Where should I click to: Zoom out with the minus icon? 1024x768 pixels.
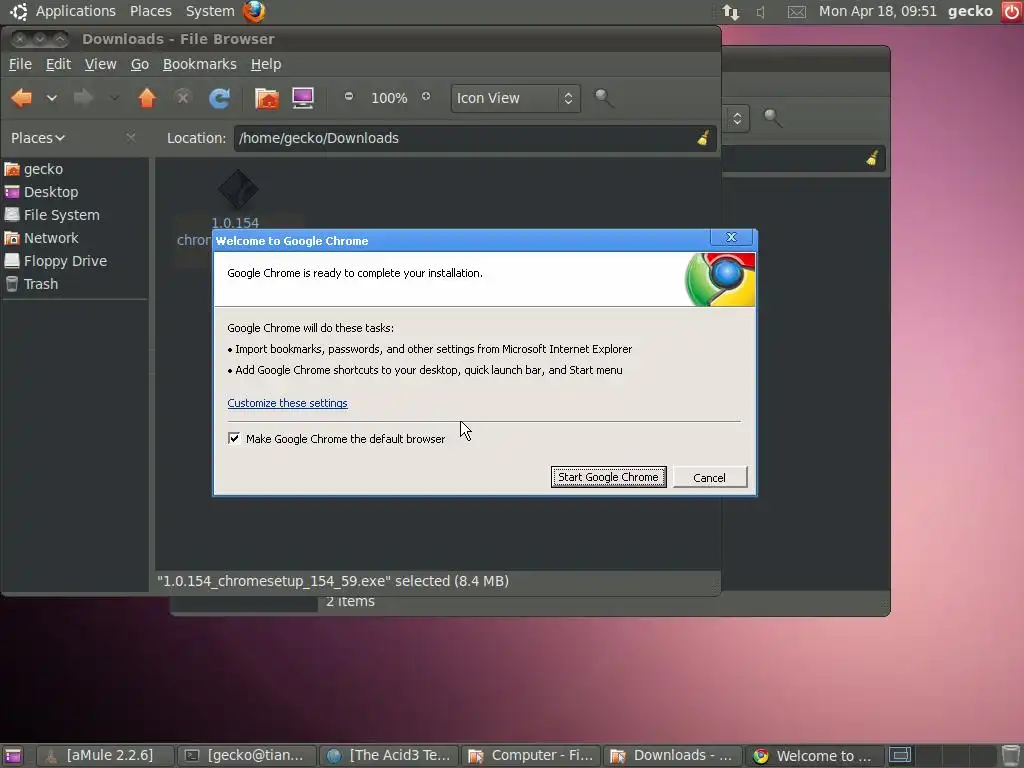click(349, 97)
